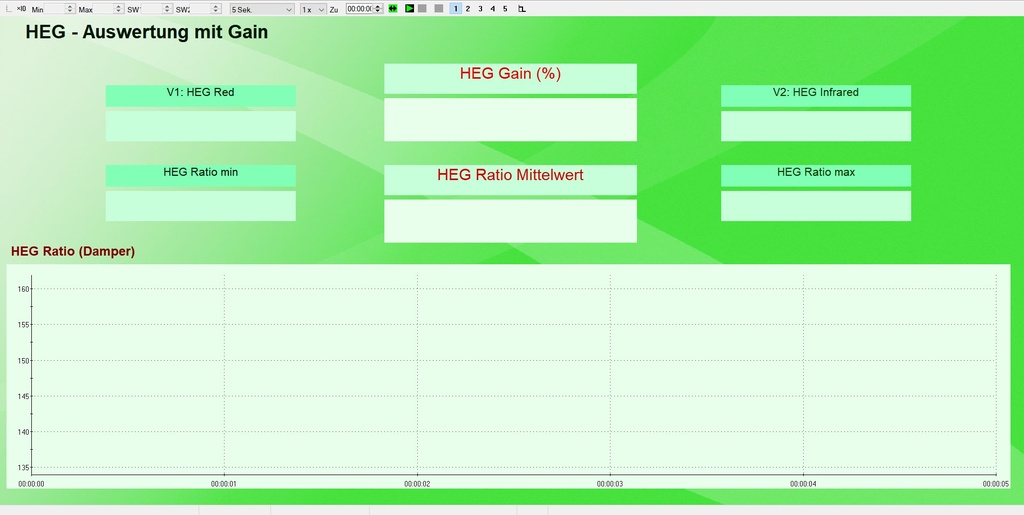Click the 'HEG Gain (%)' header

point(510,78)
